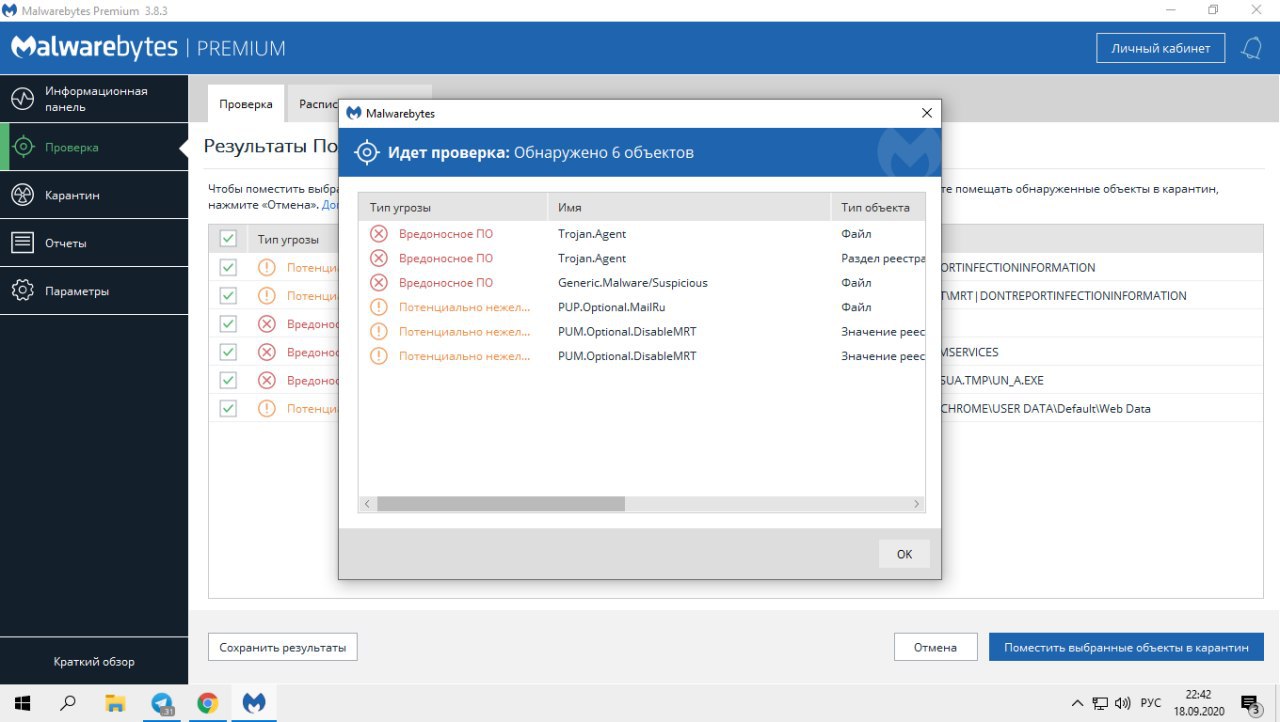The image size is (1280, 722).
Task: Click the Web Data path in the background results
Action: tap(1046, 408)
